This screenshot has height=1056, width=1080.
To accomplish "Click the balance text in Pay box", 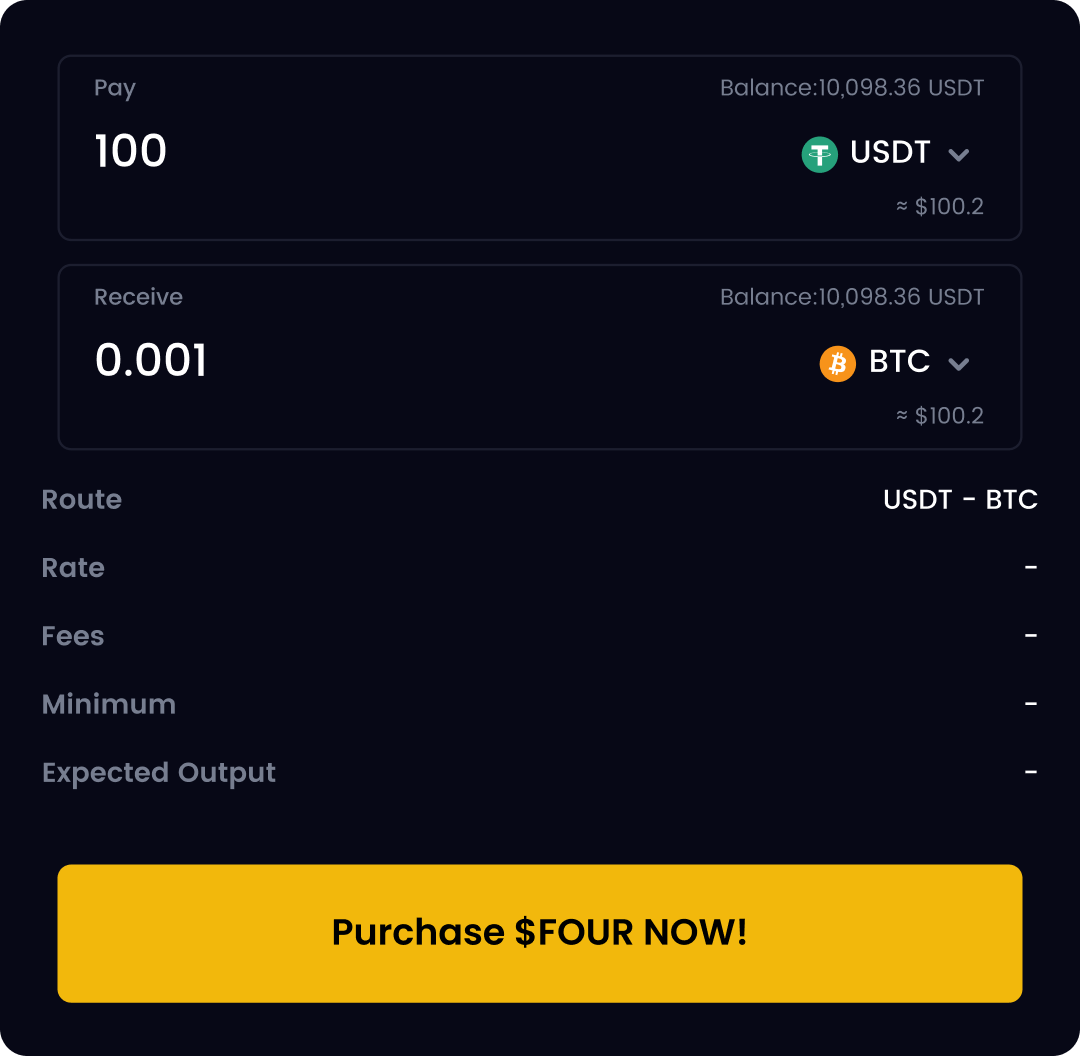I will (852, 88).
